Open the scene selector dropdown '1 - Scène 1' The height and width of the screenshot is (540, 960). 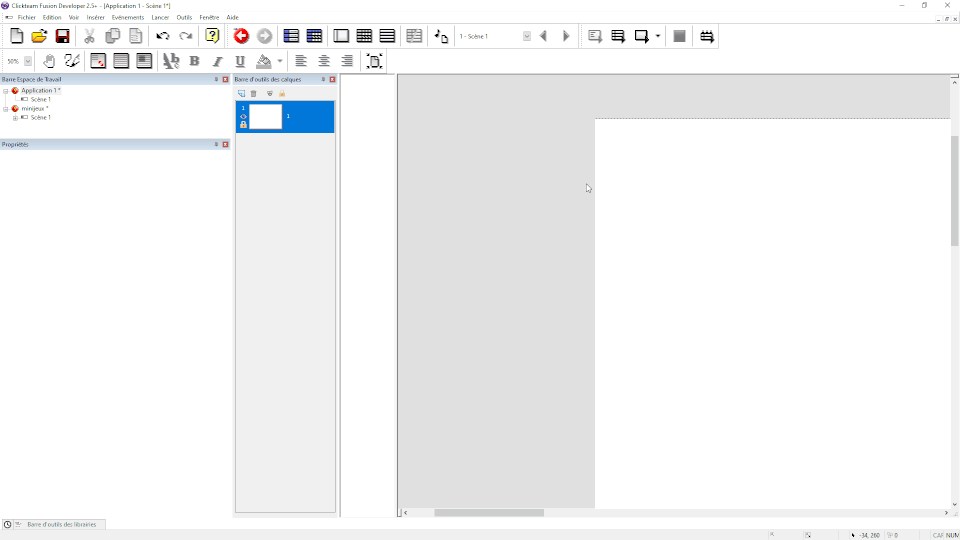pos(526,37)
